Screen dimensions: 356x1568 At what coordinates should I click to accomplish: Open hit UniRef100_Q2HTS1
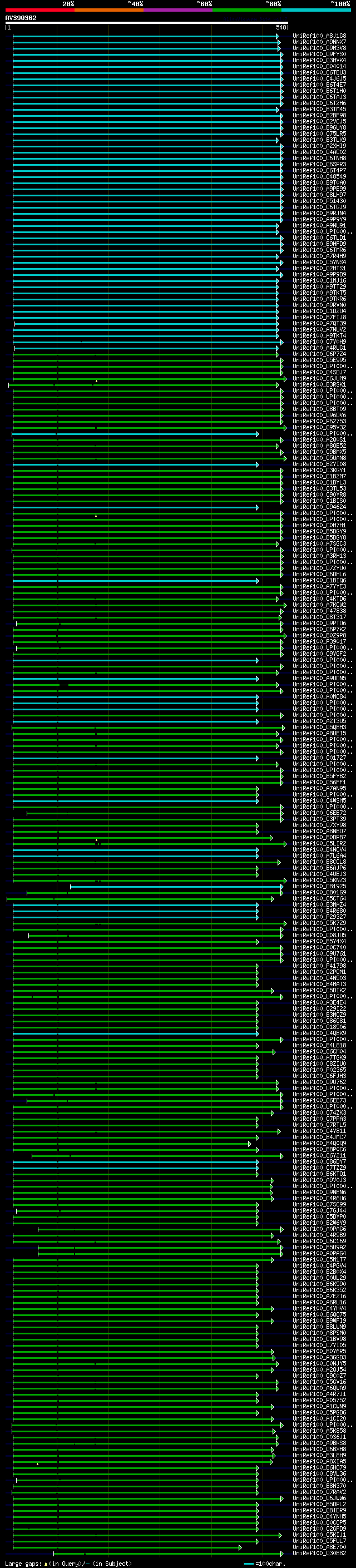tap(319, 269)
